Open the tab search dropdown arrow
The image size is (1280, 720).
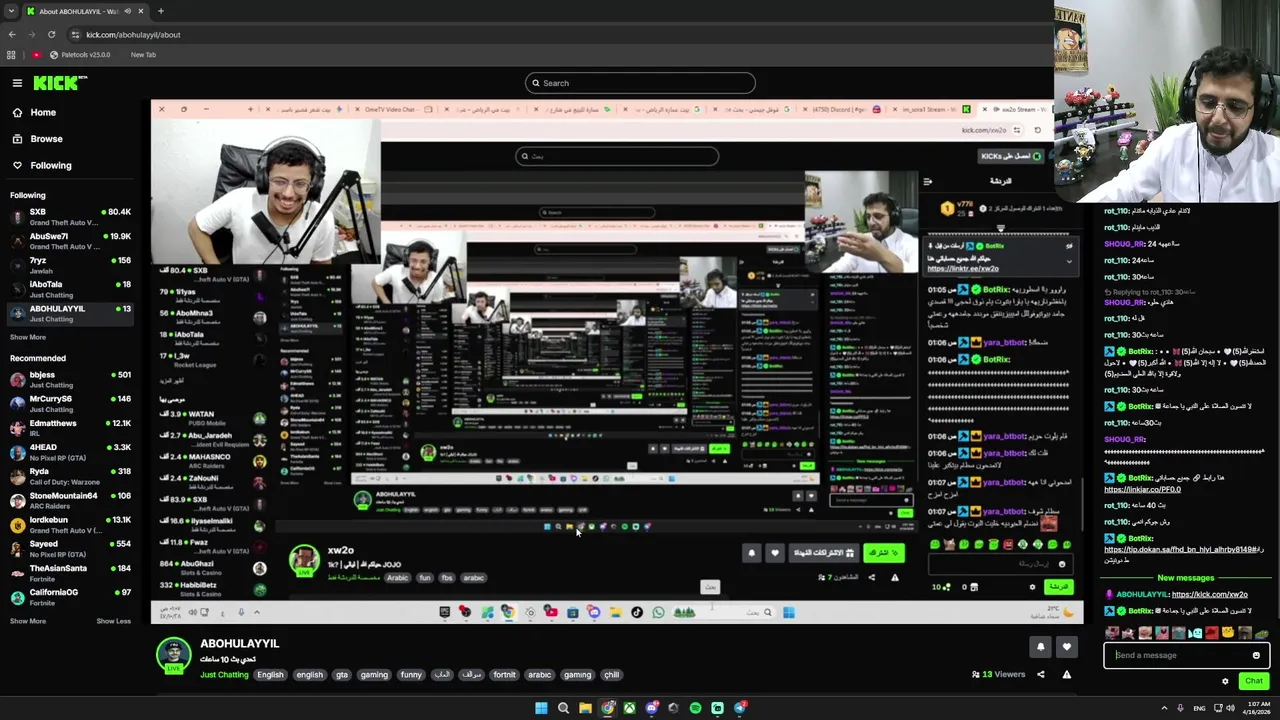[11, 11]
